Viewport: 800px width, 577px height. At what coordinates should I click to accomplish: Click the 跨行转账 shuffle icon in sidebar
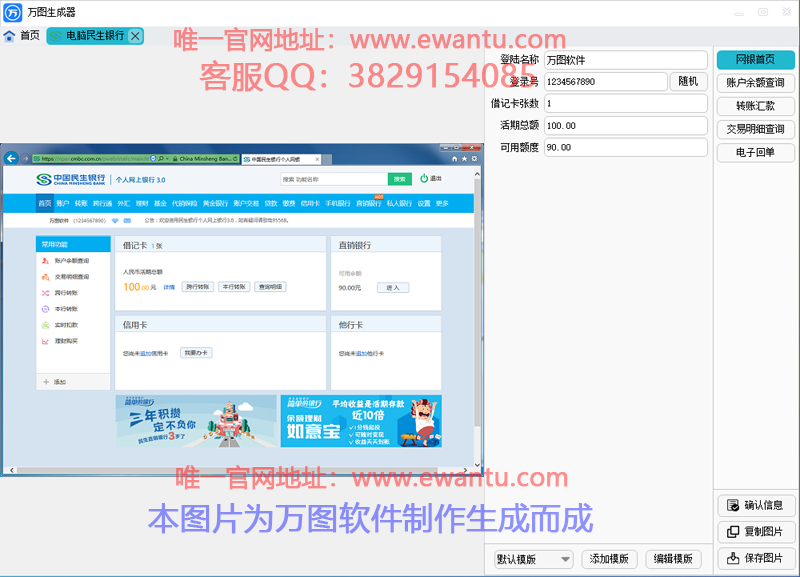pyautogui.click(x=45, y=293)
